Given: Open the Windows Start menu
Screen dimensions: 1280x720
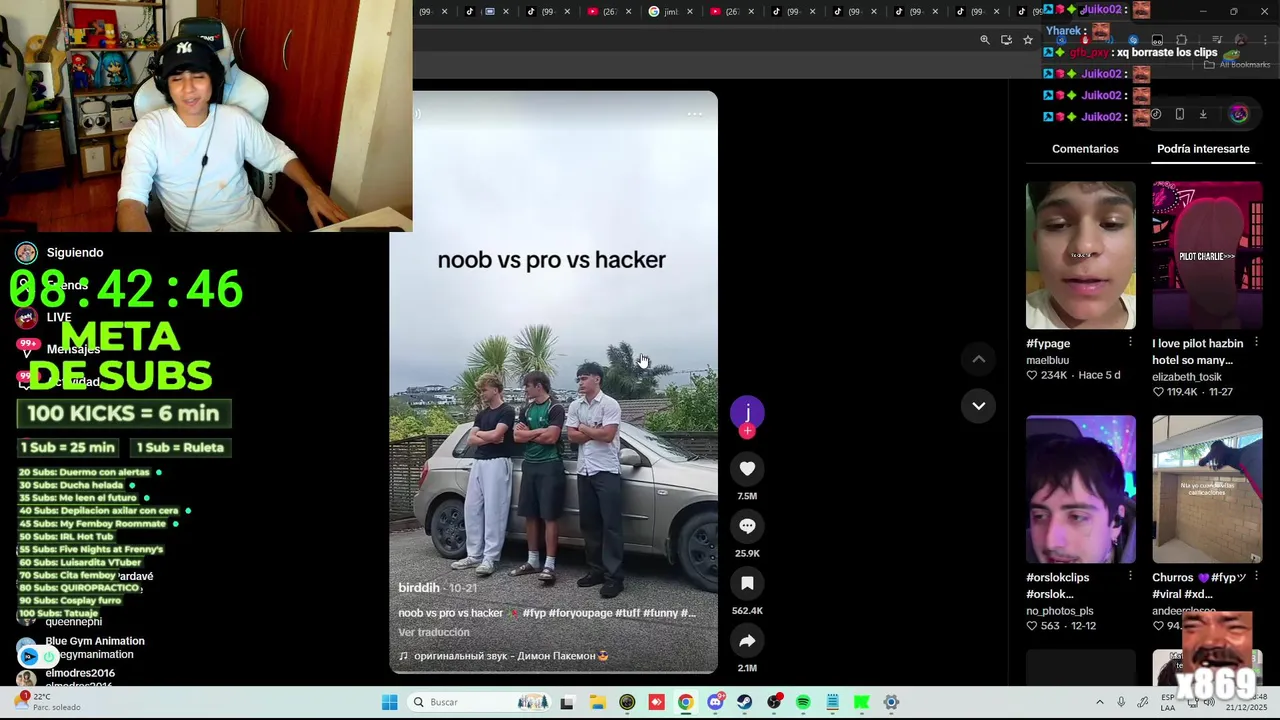Looking at the screenshot, I should (x=389, y=702).
